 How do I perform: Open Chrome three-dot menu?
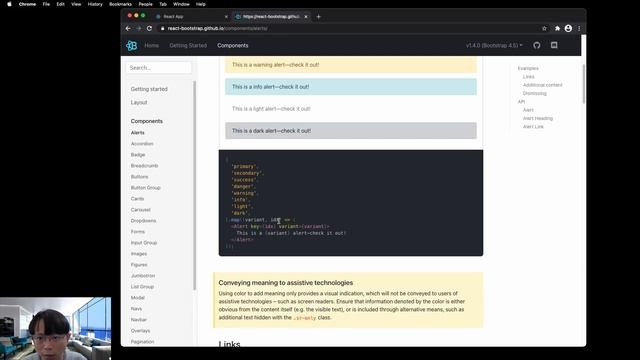point(579,29)
